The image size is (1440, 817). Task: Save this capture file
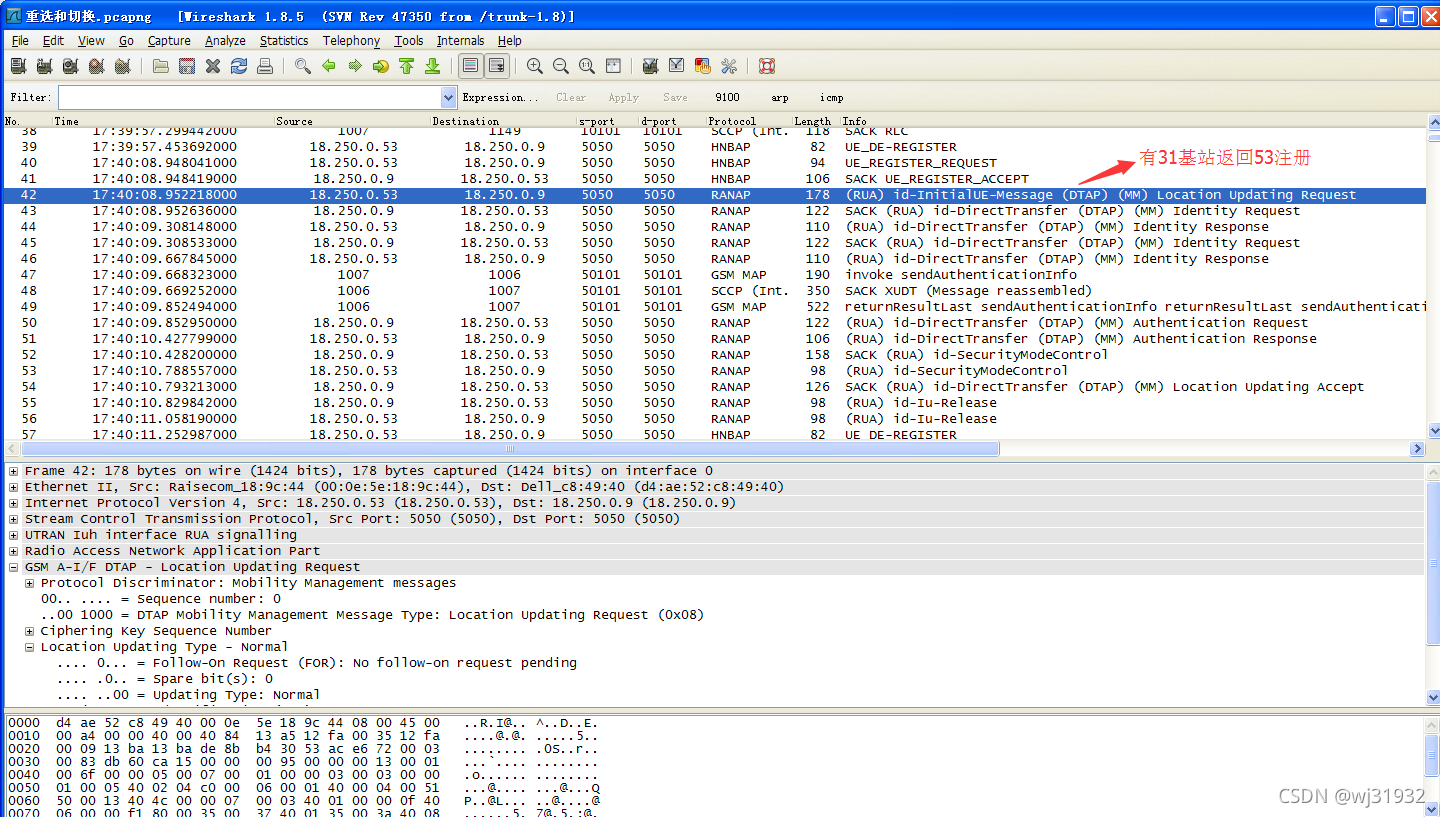(x=187, y=66)
